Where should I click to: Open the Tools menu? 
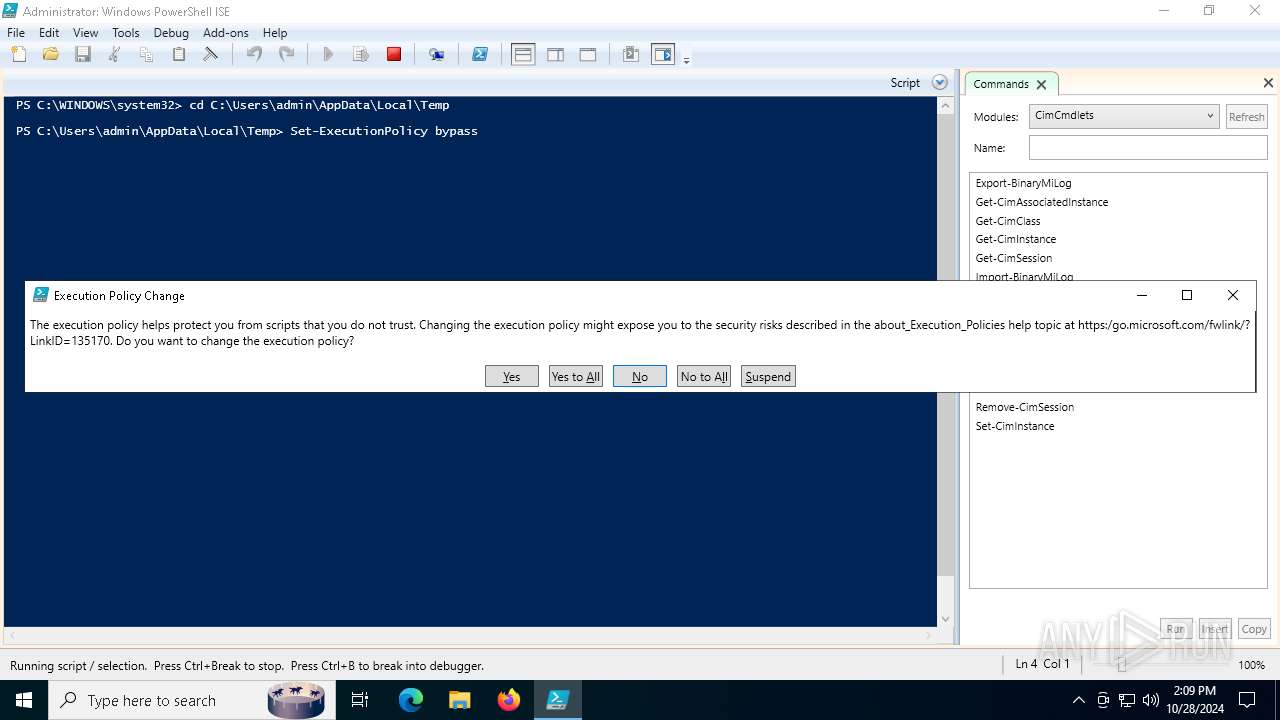(x=126, y=32)
